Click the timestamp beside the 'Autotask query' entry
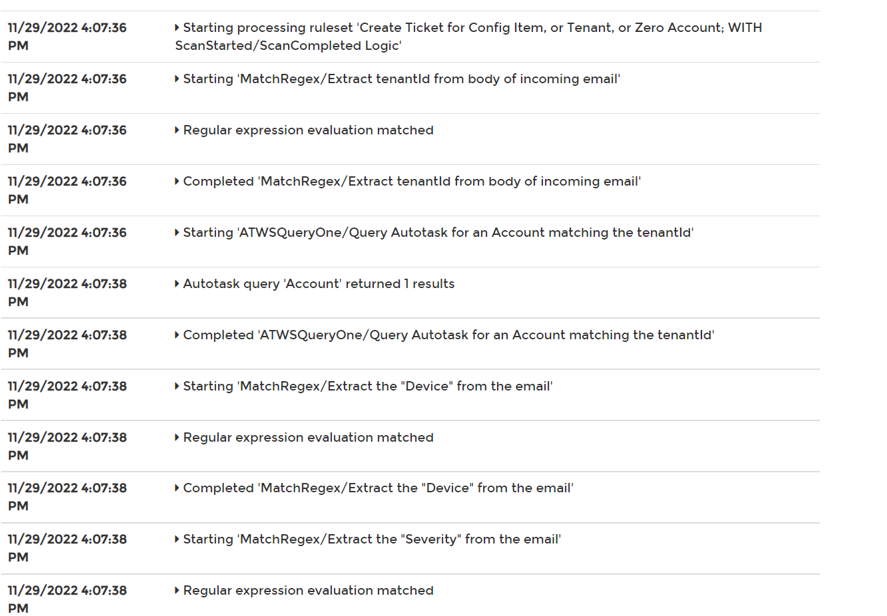Viewport: 887px width, 616px height. 67,292
